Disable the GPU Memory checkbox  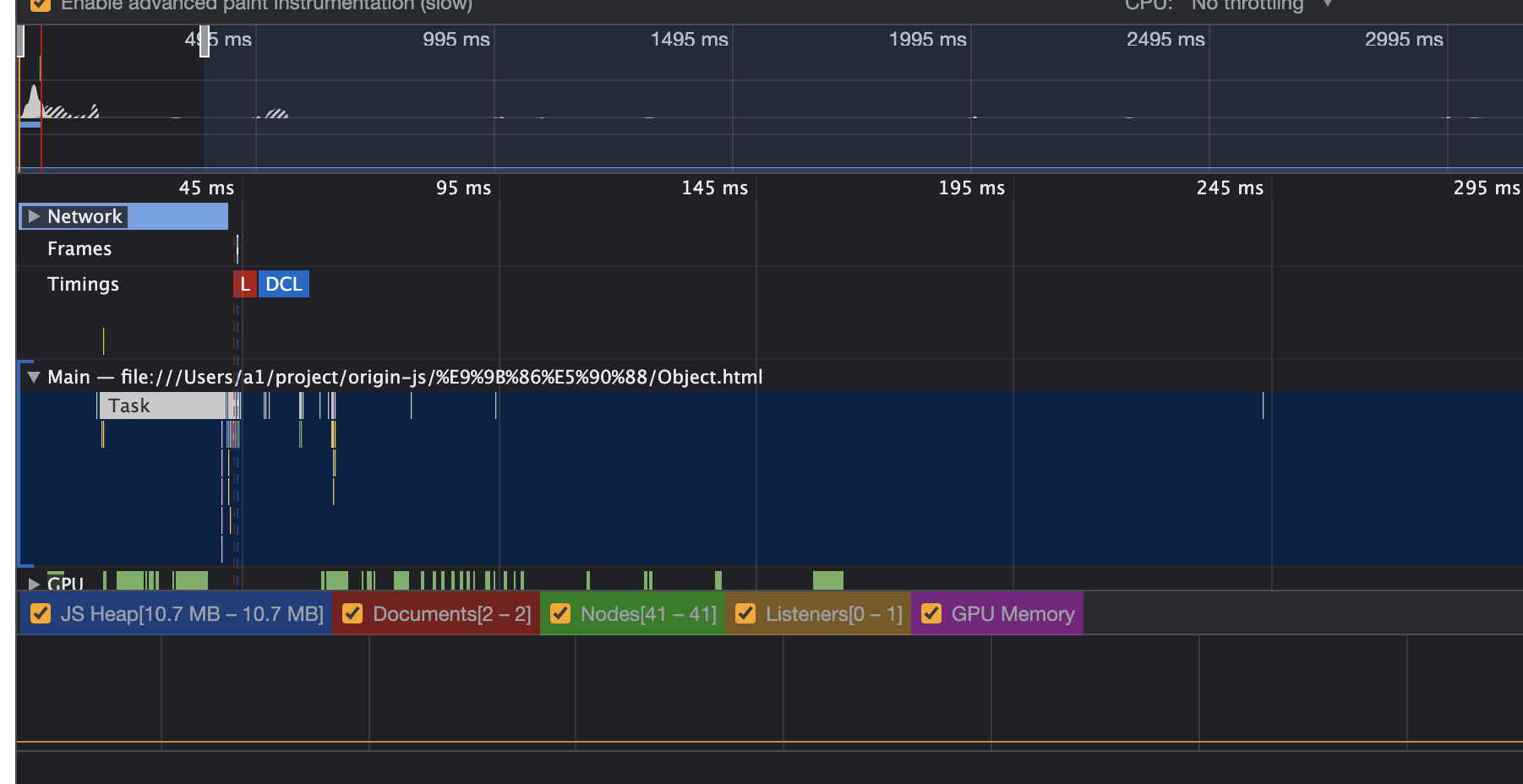click(931, 613)
